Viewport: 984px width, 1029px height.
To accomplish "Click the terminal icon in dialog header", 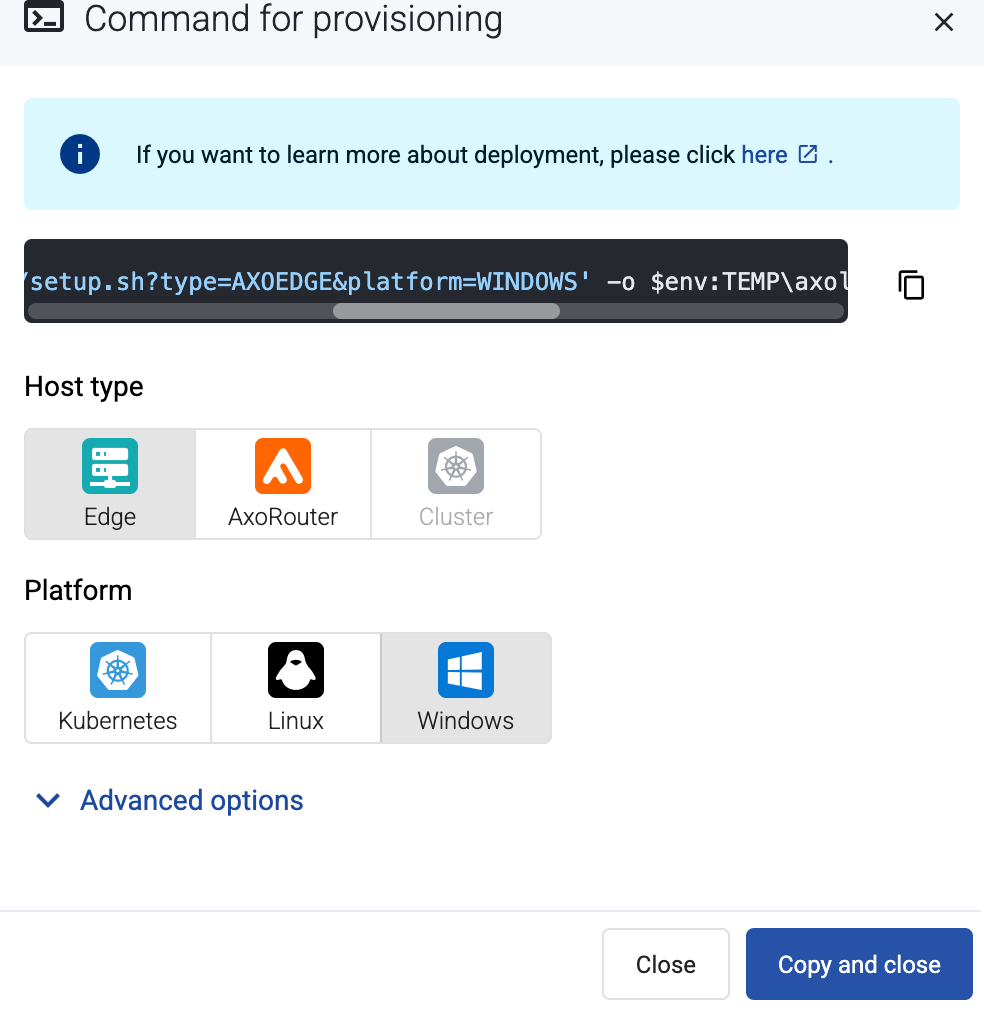I will 44,19.
